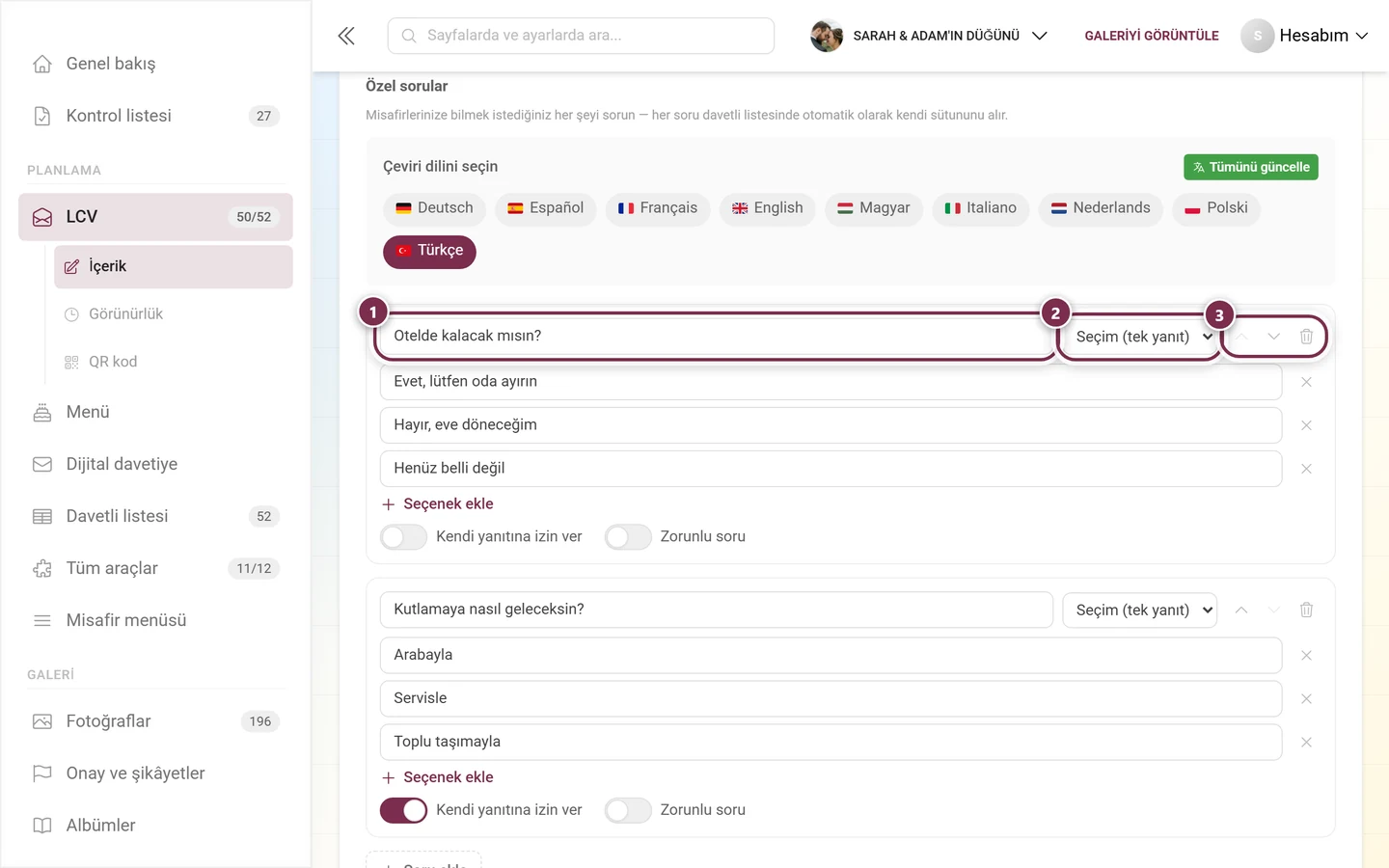Expand the Hesabım account menu
Screen dimensions: 1389x868
click(1323, 36)
